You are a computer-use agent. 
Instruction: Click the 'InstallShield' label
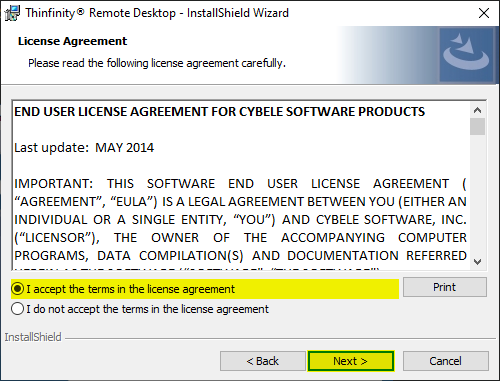pos(33,337)
